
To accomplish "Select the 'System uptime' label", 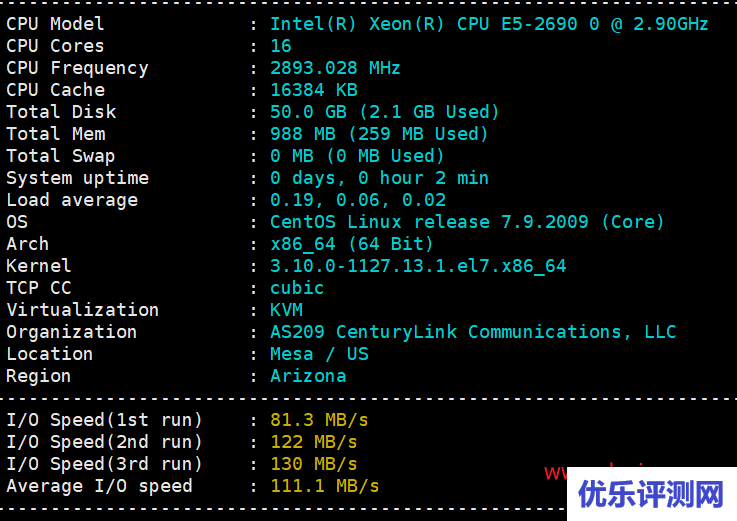I will (x=78, y=178).
